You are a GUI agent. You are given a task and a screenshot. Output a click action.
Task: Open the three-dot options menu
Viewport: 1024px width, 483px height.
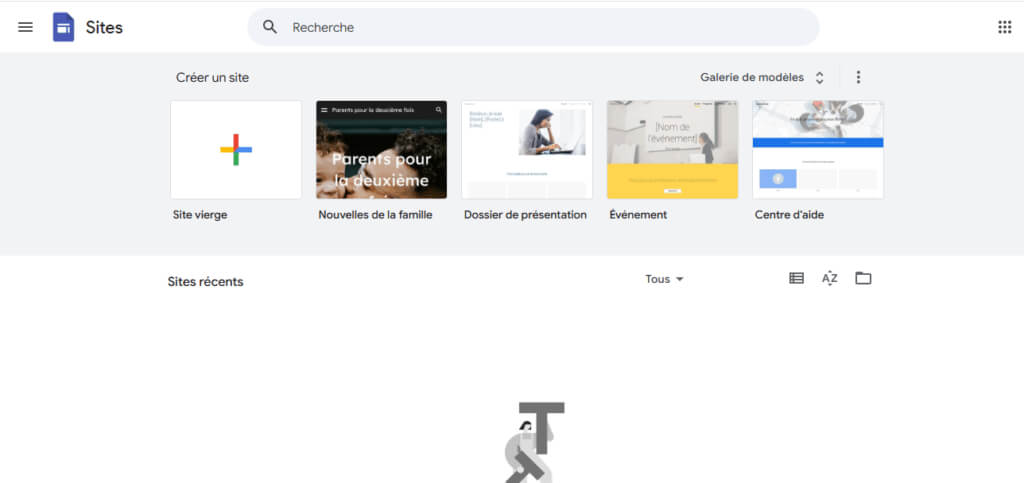[858, 77]
